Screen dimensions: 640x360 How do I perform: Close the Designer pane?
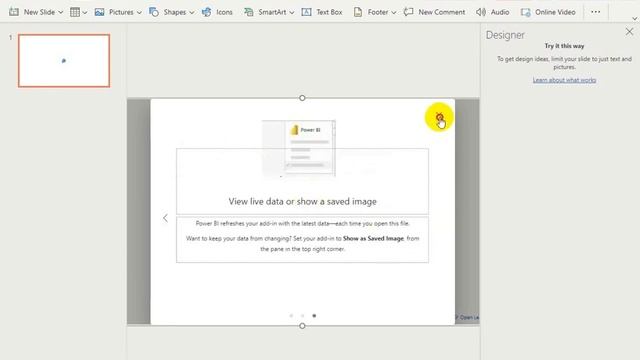[629, 32]
